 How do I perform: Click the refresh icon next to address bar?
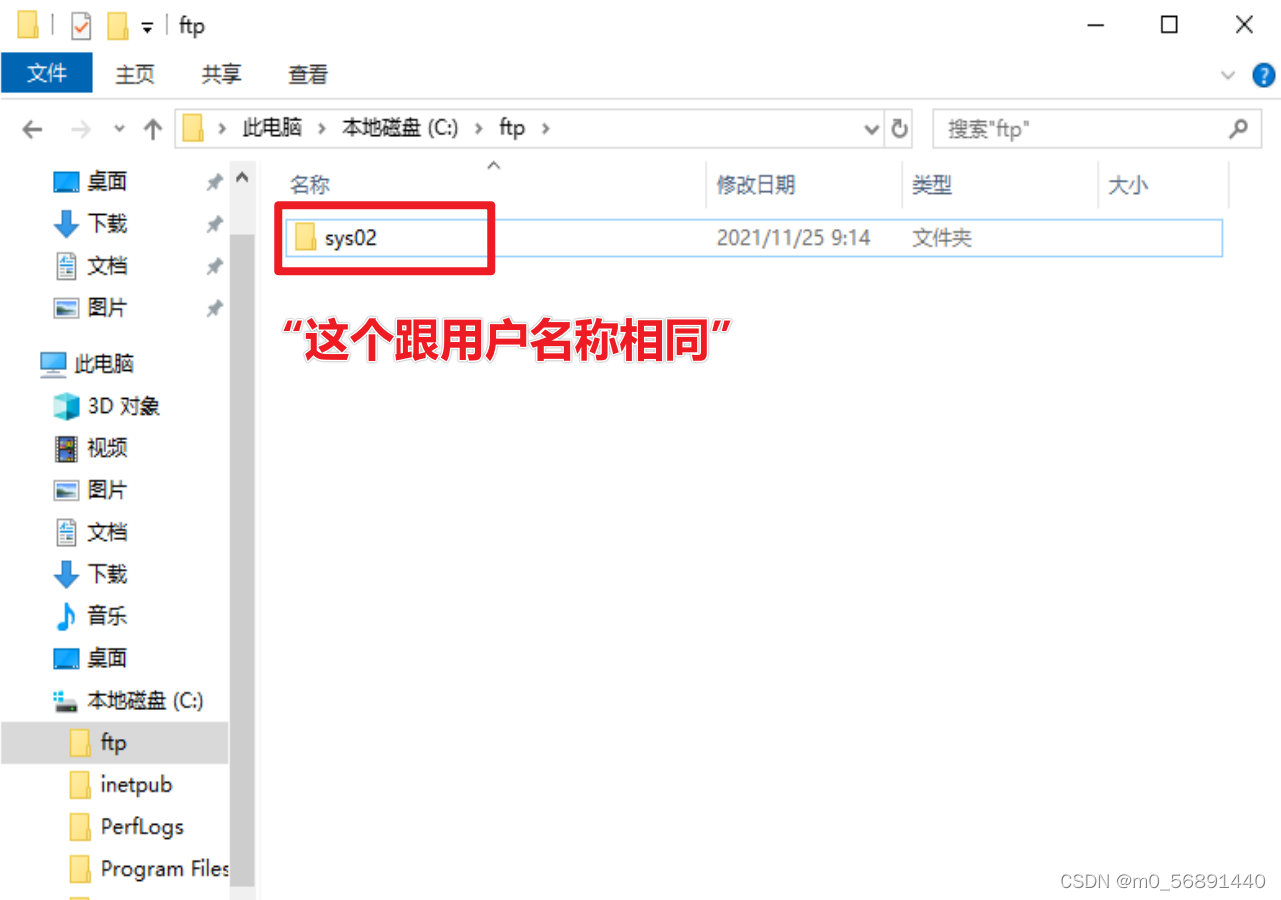pyautogui.click(x=898, y=128)
